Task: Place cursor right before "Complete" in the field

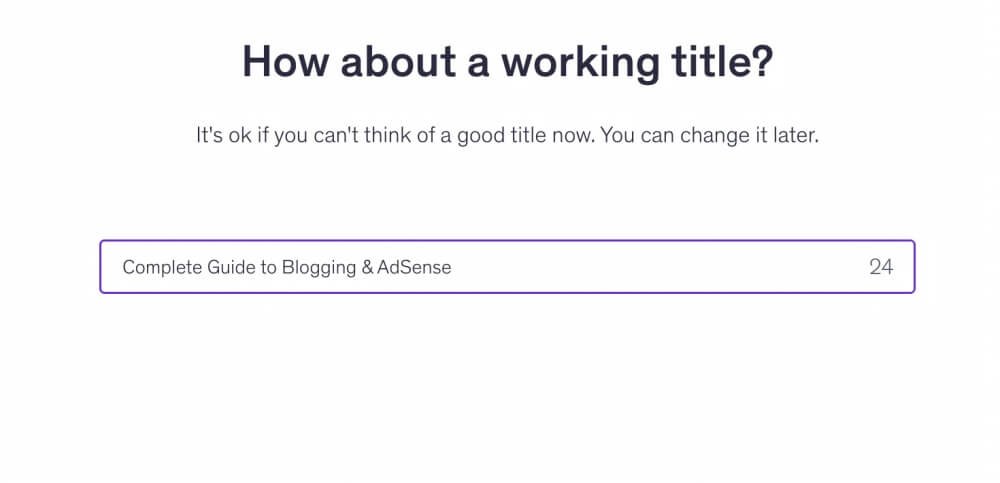Action: pyautogui.click(x=123, y=267)
